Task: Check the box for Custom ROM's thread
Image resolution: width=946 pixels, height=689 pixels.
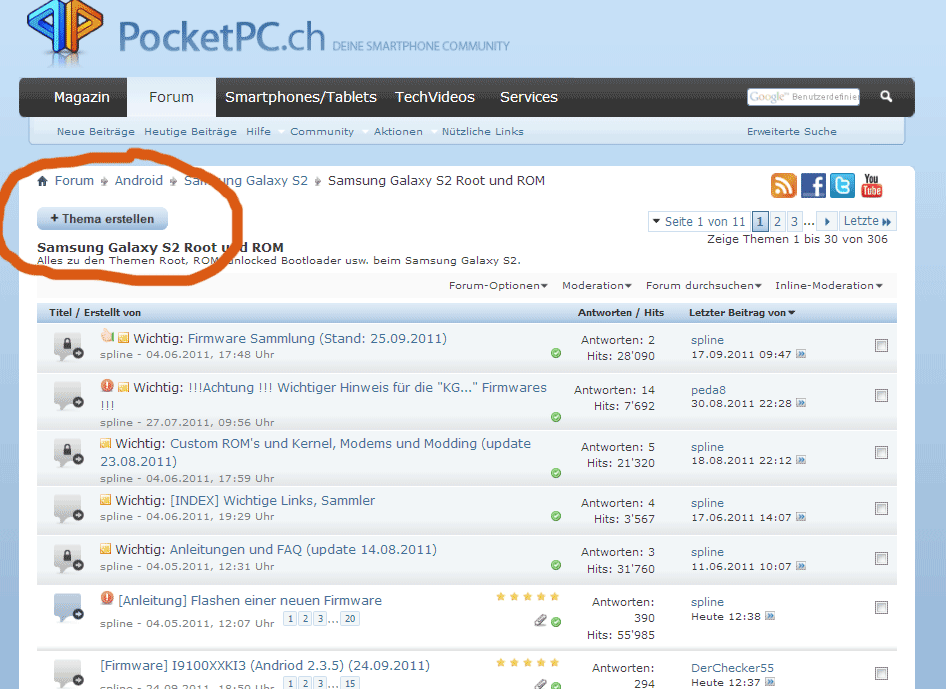Action: tap(881, 452)
